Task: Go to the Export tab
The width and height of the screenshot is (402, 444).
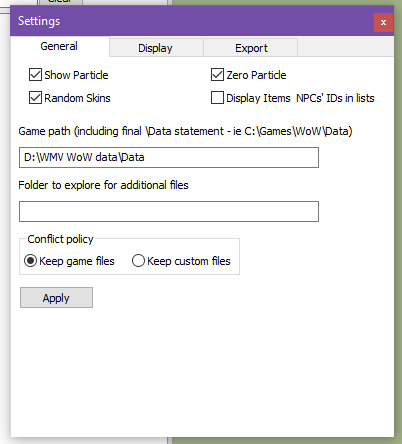Action: click(251, 48)
